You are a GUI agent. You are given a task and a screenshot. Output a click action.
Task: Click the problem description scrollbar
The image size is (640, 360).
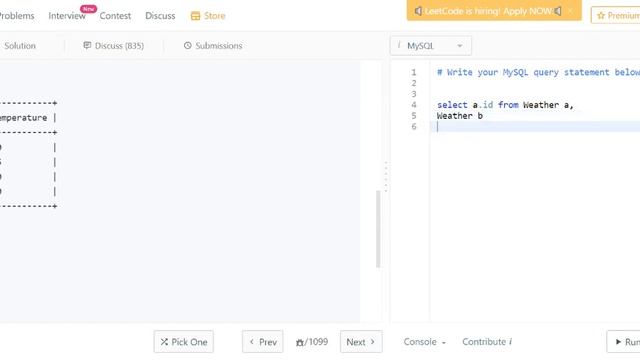pos(378,229)
